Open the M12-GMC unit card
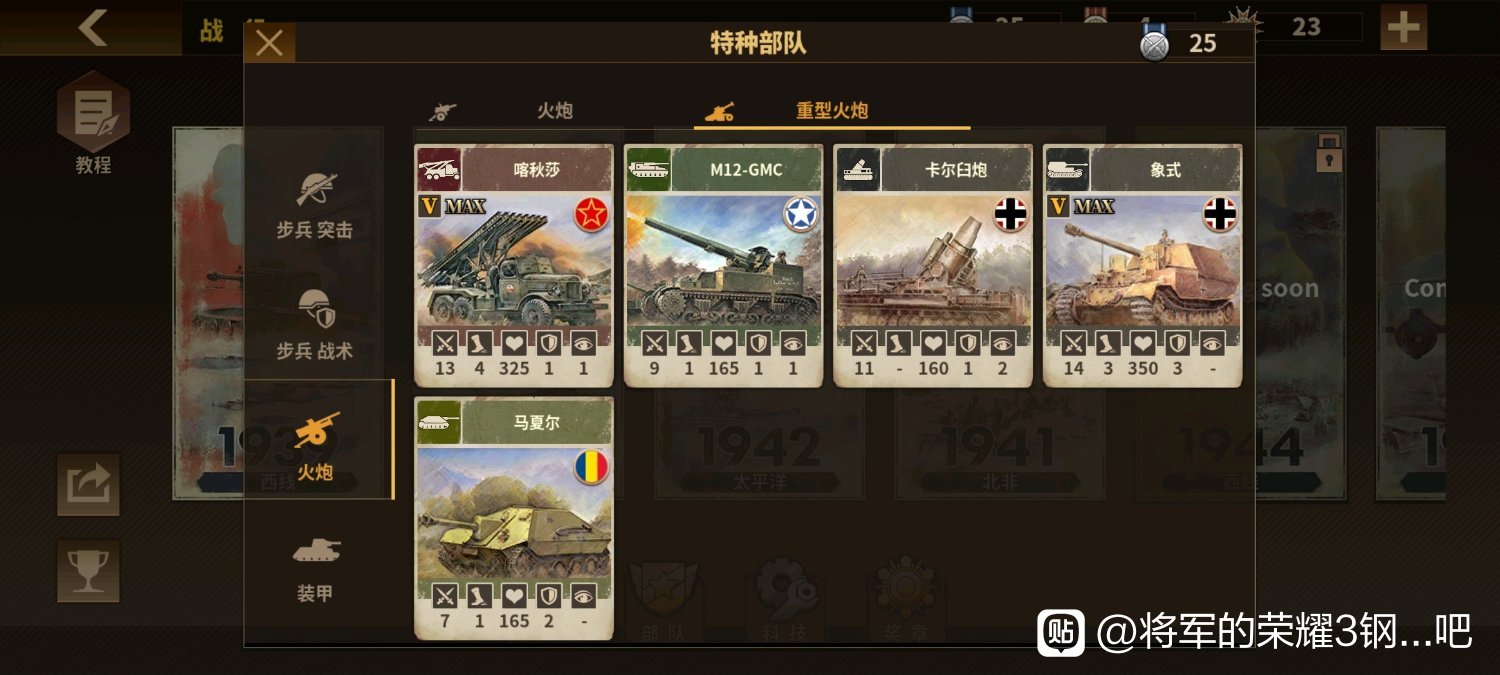Viewport: 1500px width, 675px height. 724,266
